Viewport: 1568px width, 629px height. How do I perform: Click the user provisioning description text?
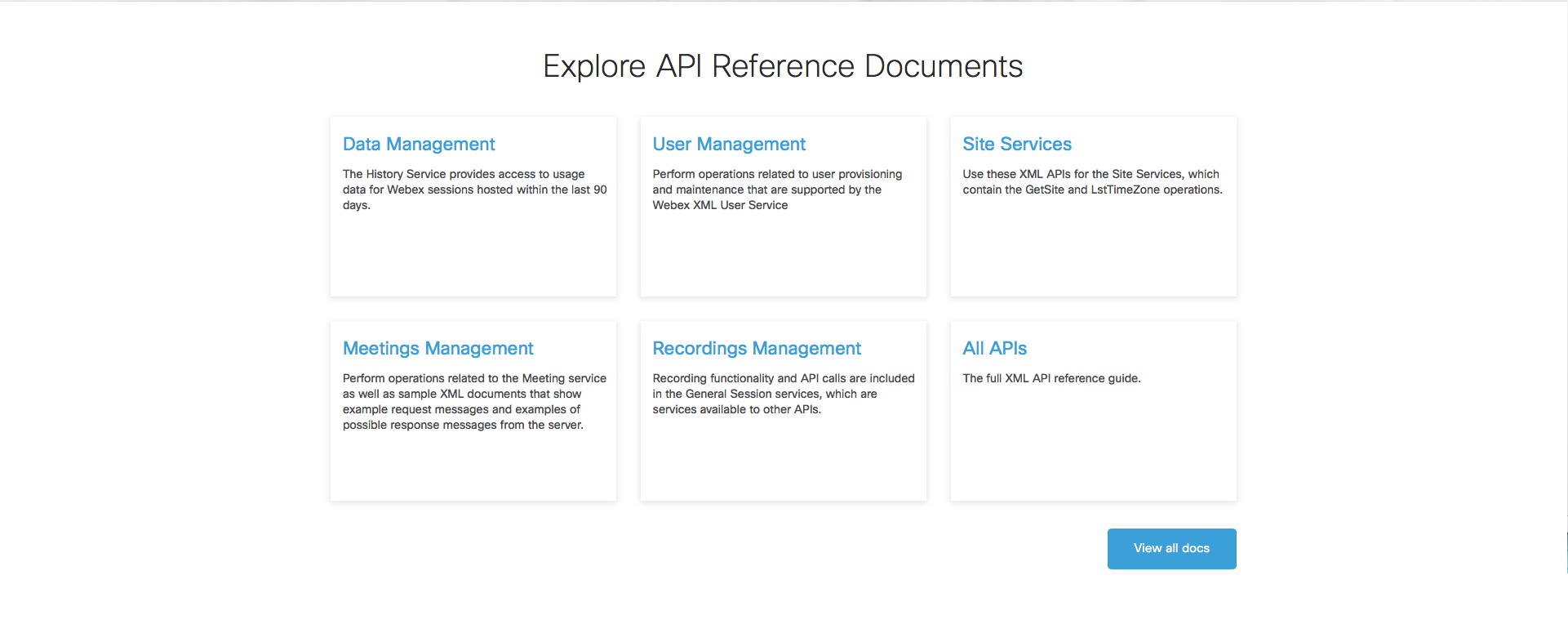pos(777,190)
